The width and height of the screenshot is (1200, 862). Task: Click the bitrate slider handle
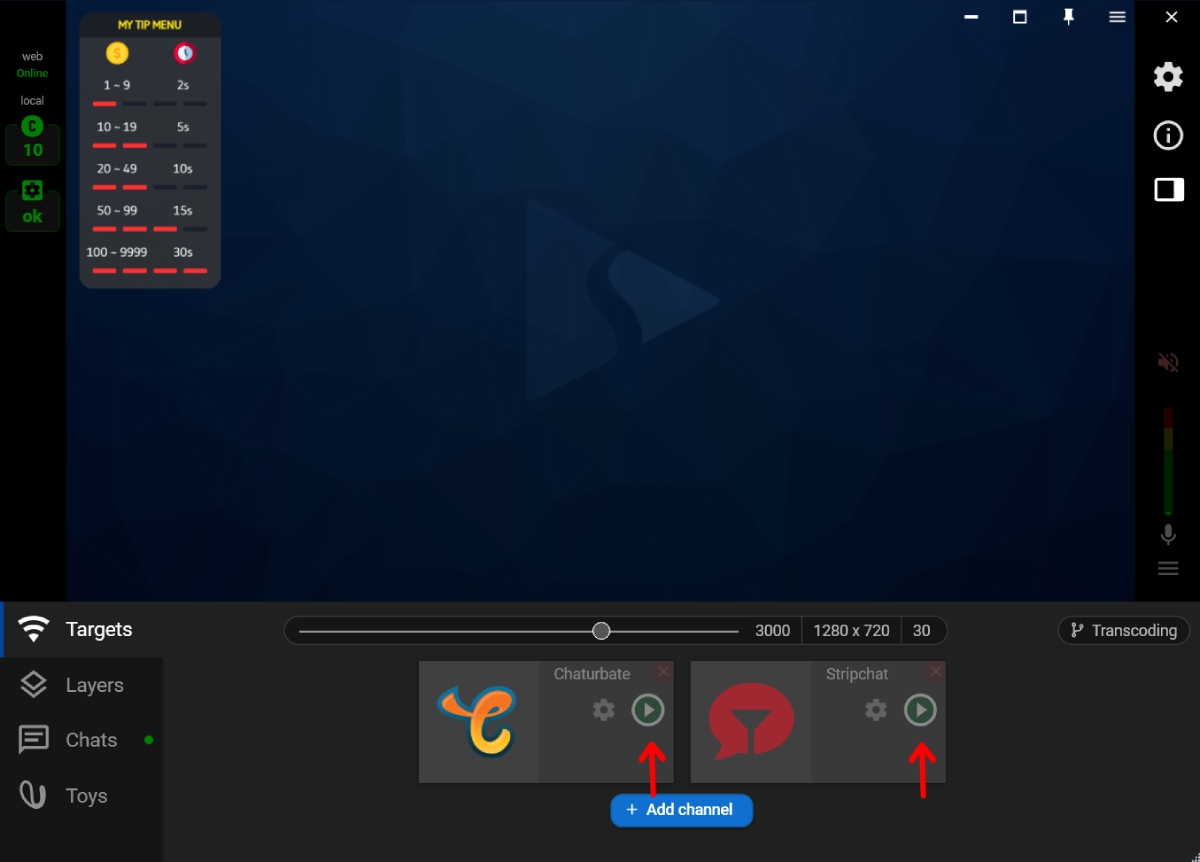pyautogui.click(x=601, y=630)
